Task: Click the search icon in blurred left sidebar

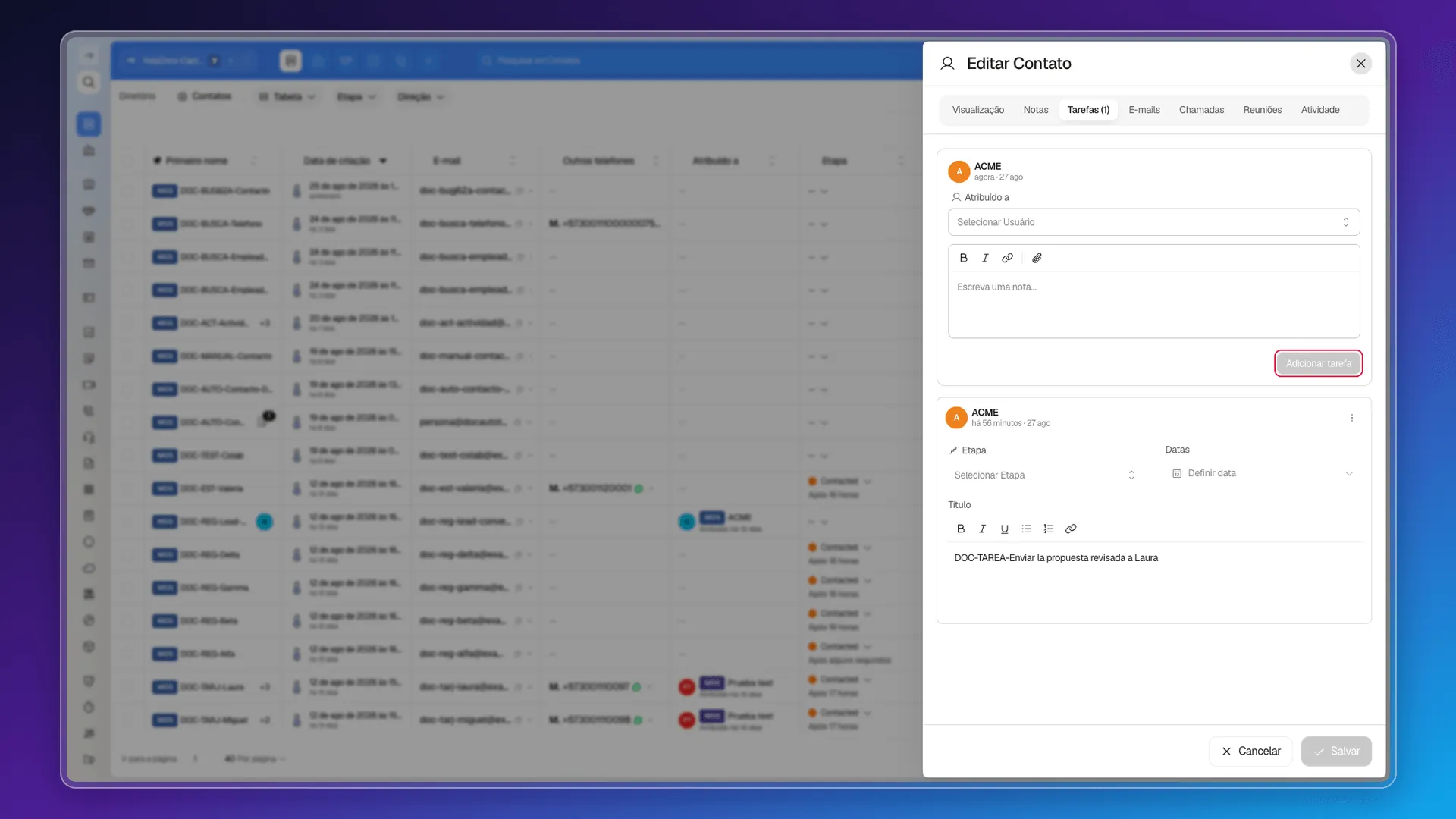Action: coord(89,82)
